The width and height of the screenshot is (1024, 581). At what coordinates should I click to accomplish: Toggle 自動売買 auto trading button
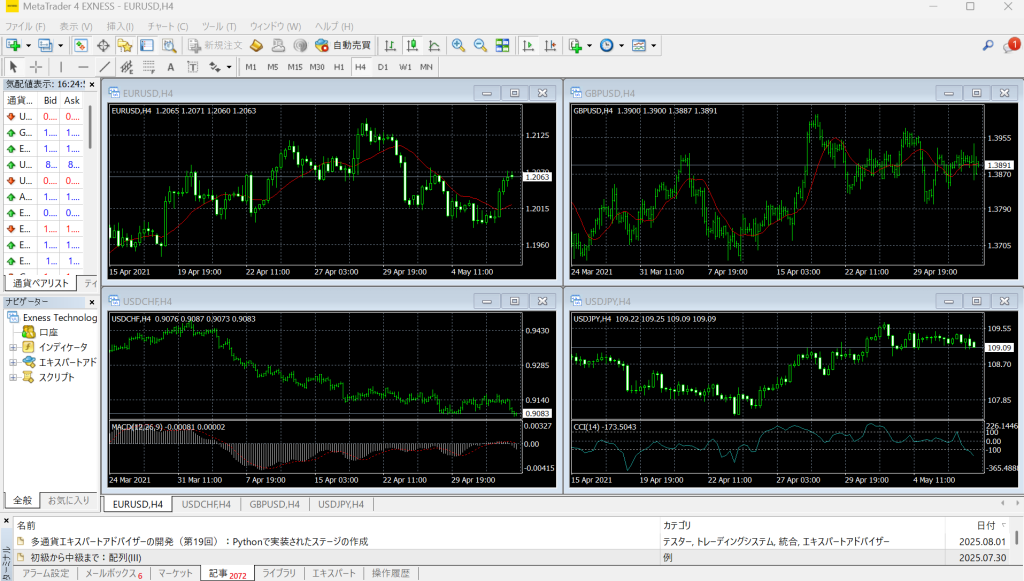[343, 45]
